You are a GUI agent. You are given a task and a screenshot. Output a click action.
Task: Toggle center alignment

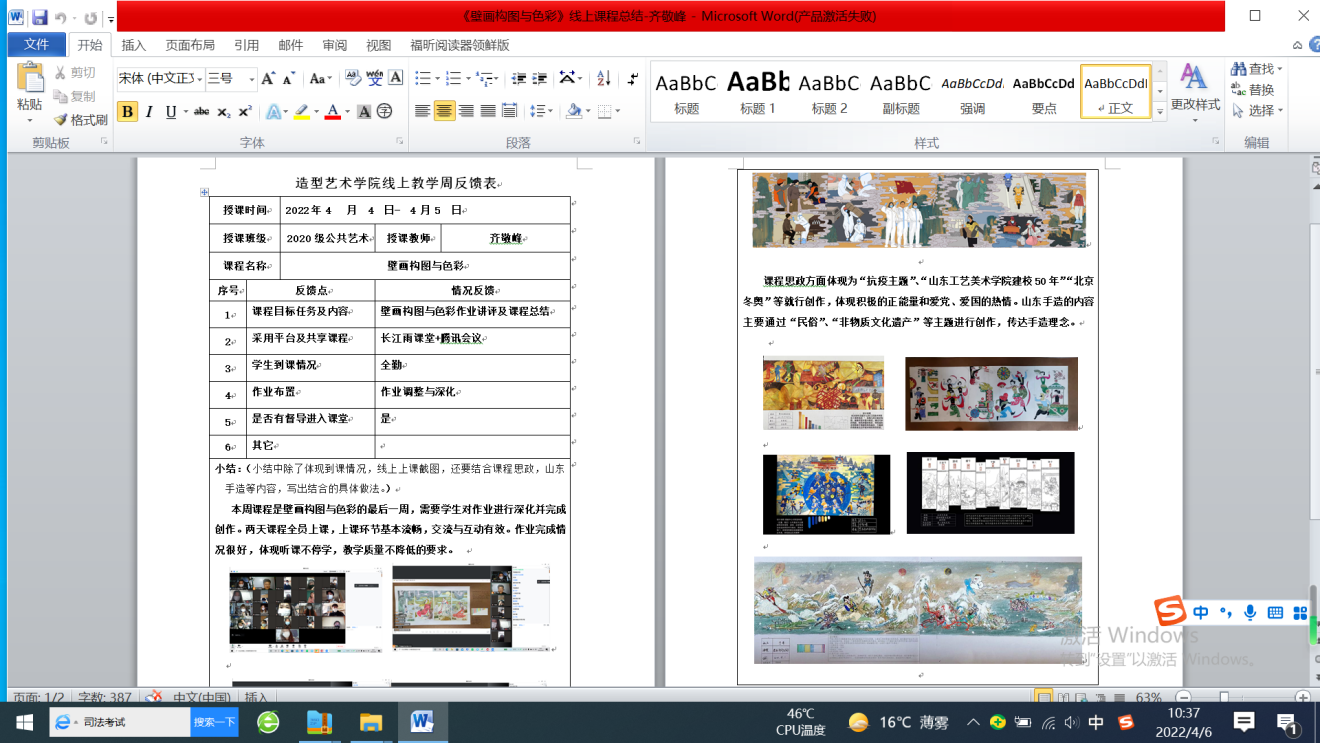[x=445, y=111]
